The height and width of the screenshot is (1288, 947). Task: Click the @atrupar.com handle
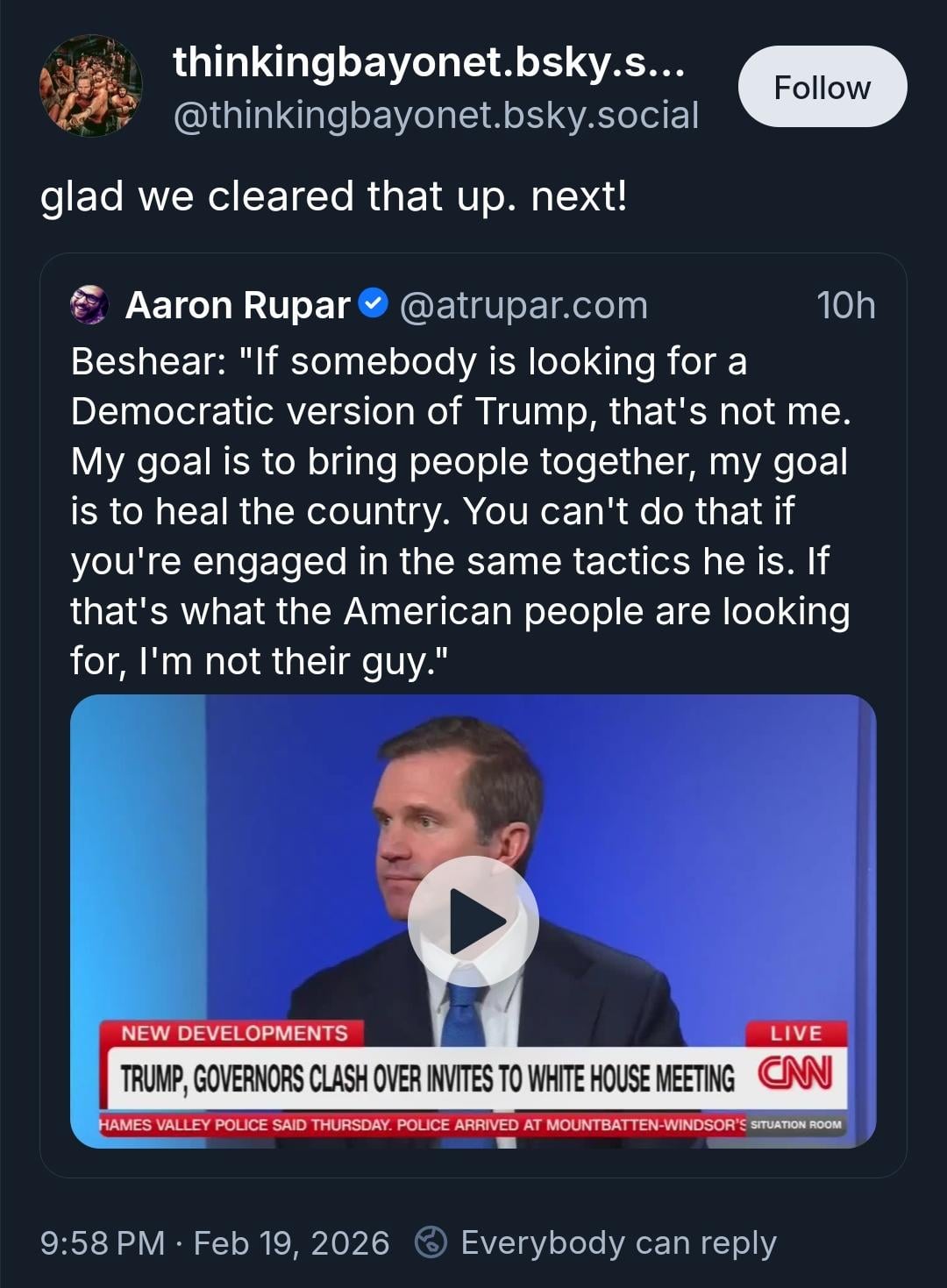point(523,305)
